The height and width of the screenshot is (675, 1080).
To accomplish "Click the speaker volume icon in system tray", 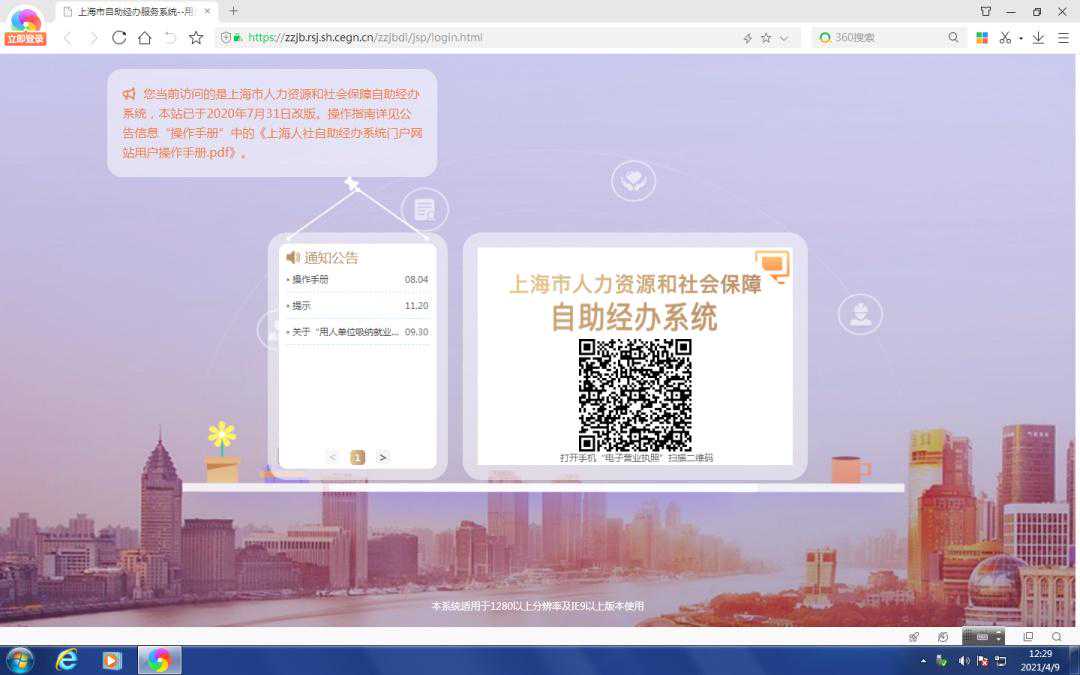I will tap(964, 661).
